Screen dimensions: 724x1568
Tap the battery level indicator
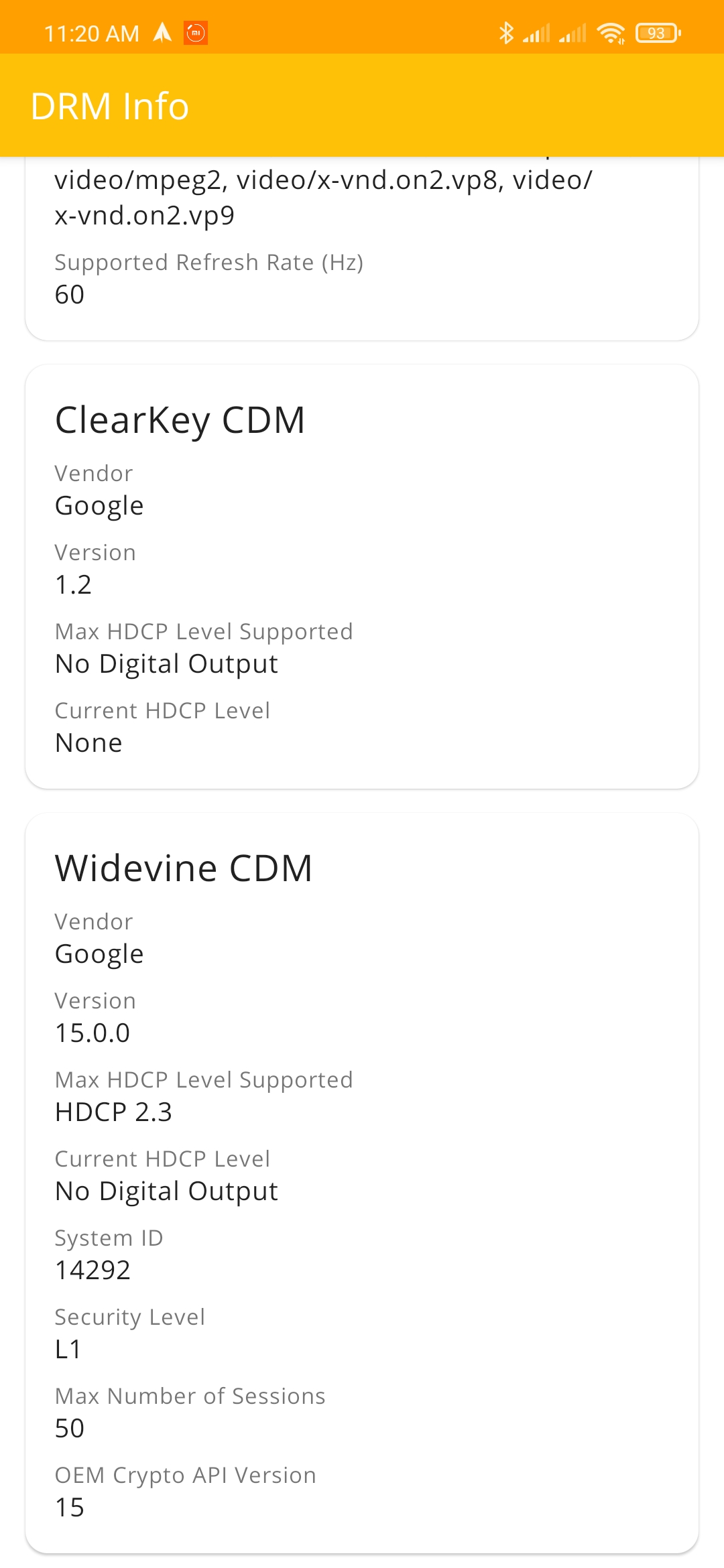click(x=658, y=33)
